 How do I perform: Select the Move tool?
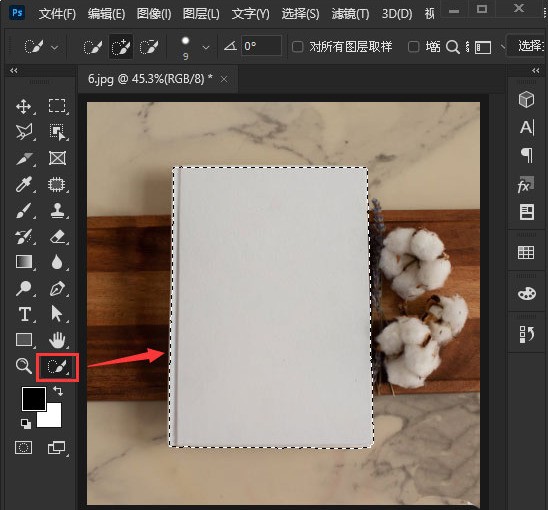(x=23, y=106)
